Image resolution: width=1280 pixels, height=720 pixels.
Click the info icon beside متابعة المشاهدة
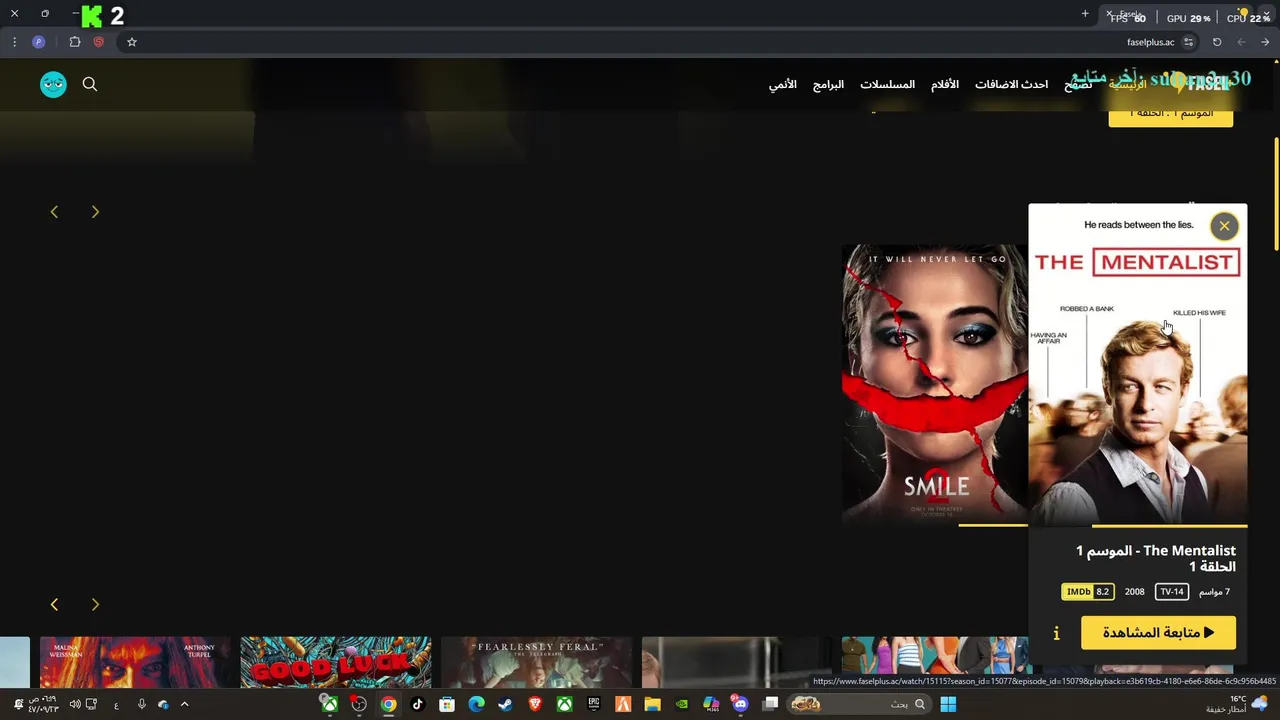click(1056, 633)
